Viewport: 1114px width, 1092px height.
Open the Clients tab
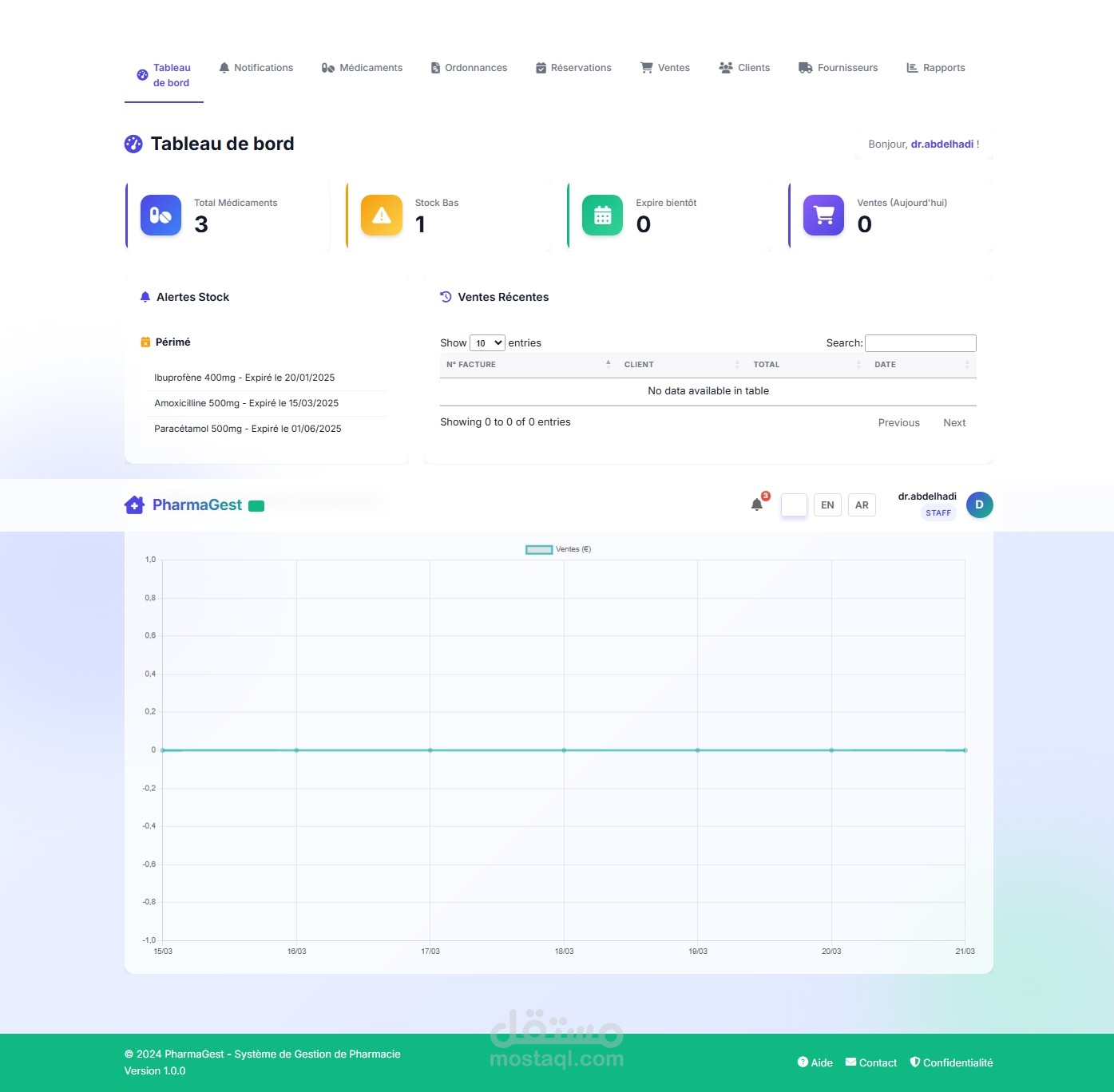(744, 68)
